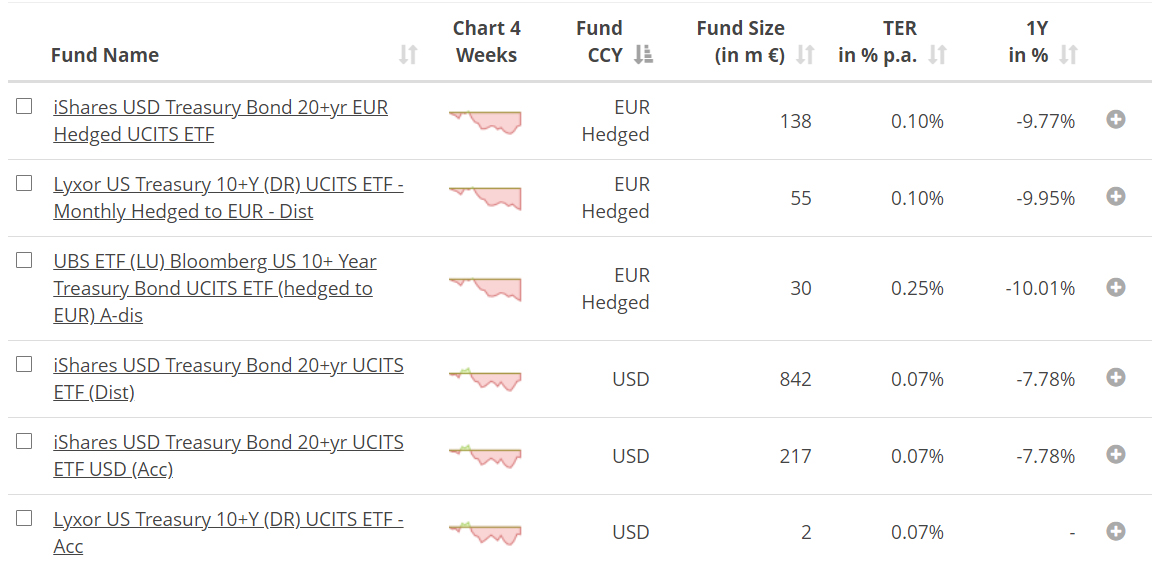Expand details for iShares 20+yr EUR Hedged row
Screen dimensions: 1157x570
click(x=1116, y=120)
